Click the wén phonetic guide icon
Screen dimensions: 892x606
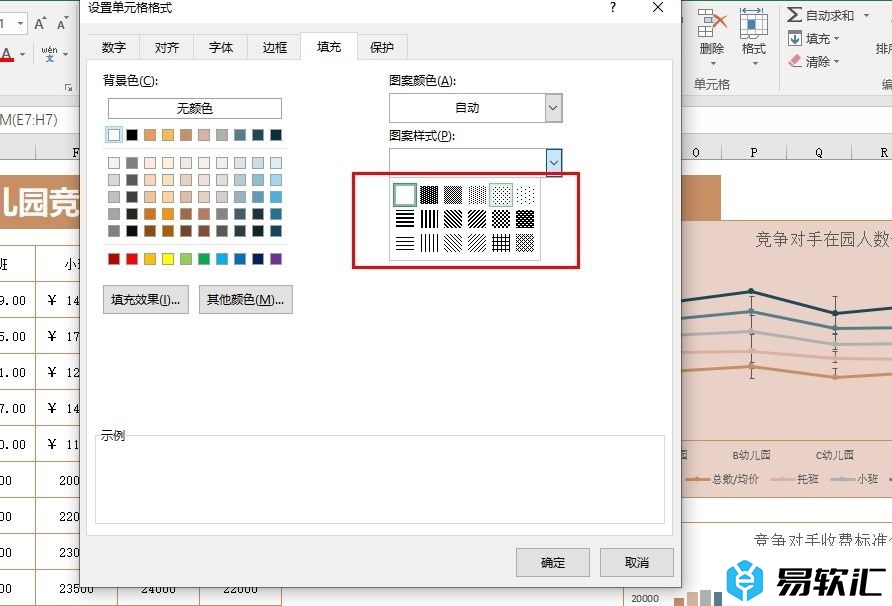click(x=49, y=54)
